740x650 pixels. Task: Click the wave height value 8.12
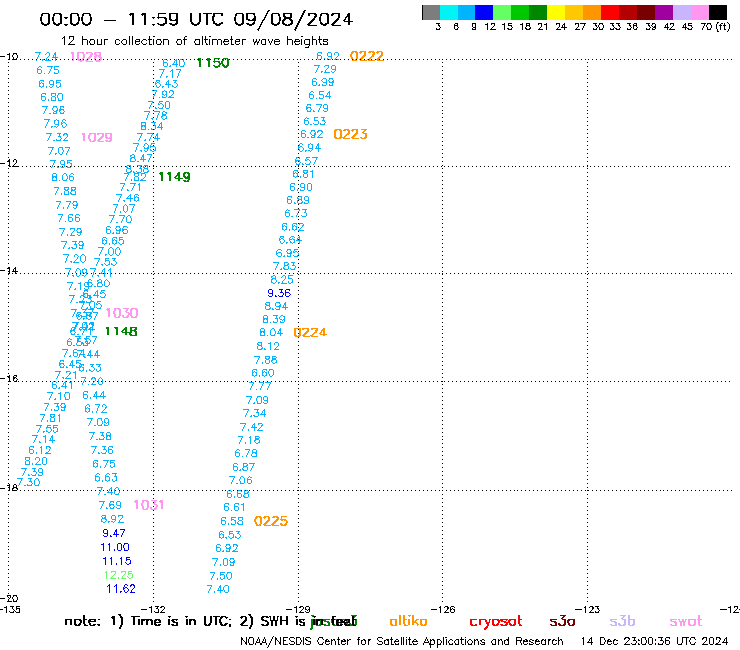pyautogui.click(x=268, y=346)
